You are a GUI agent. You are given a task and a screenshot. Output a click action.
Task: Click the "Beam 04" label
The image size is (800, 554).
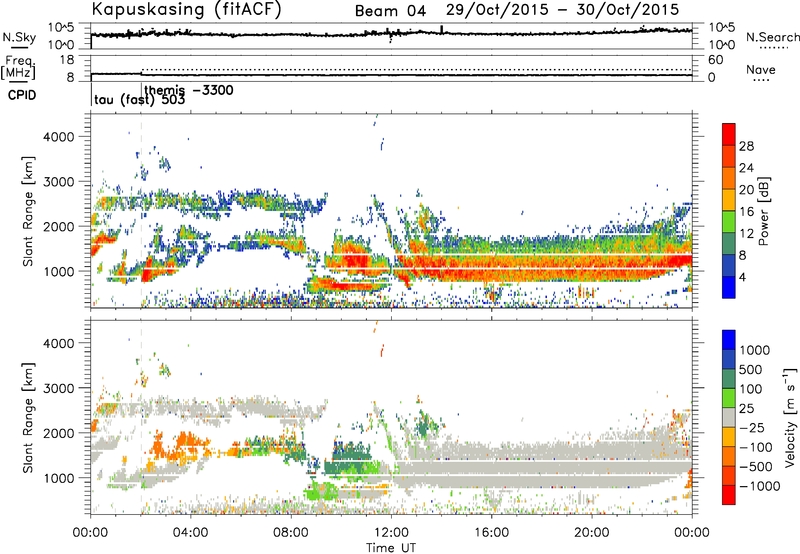[x=390, y=11]
